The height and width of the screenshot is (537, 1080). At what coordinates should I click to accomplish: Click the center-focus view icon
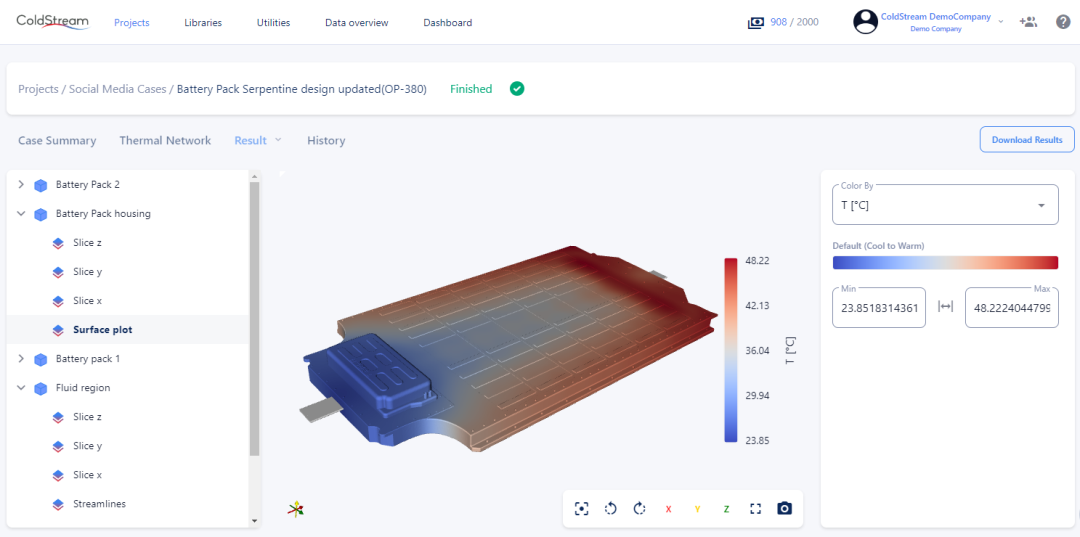click(582, 509)
